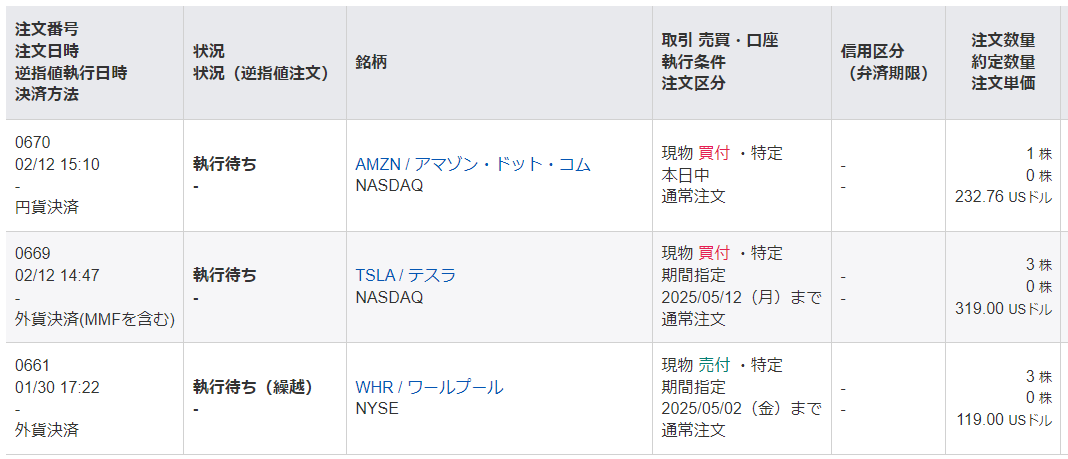Select 執行待ち status of the Amazon order

click(x=224, y=164)
